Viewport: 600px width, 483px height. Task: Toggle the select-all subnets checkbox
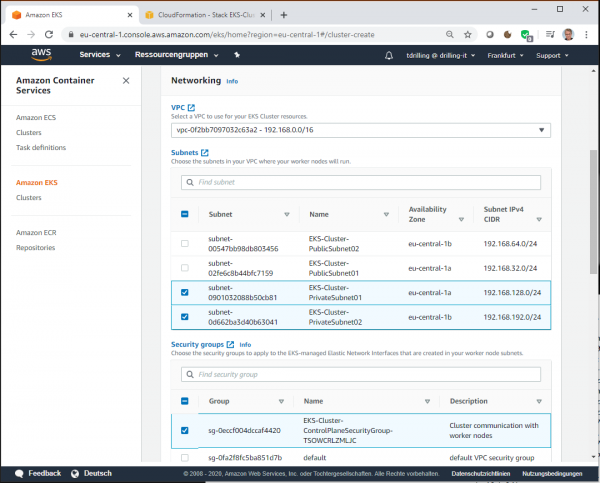[184, 214]
